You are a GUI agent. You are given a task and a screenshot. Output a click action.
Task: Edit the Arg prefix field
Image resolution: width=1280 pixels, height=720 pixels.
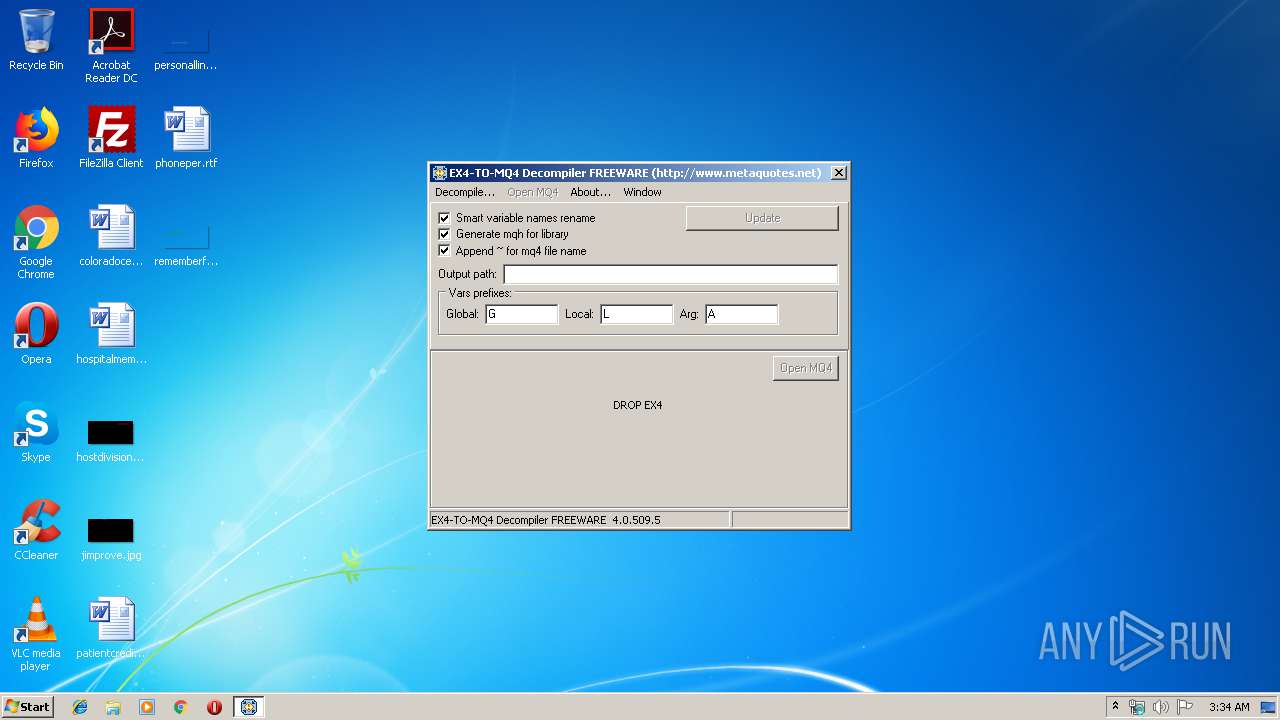point(741,314)
